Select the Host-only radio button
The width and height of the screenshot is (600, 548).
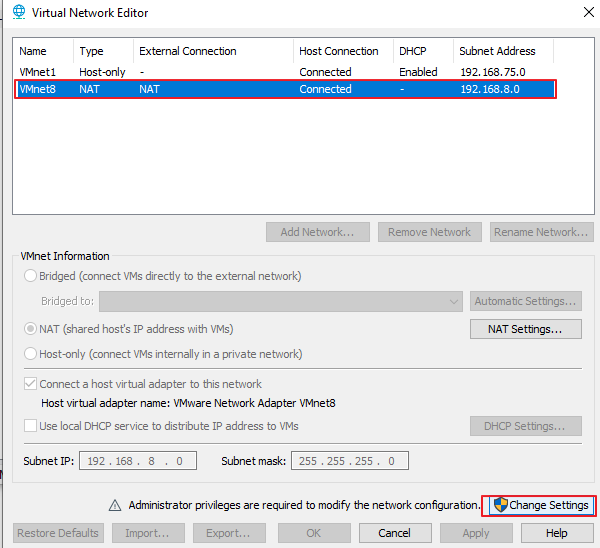(30, 354)
